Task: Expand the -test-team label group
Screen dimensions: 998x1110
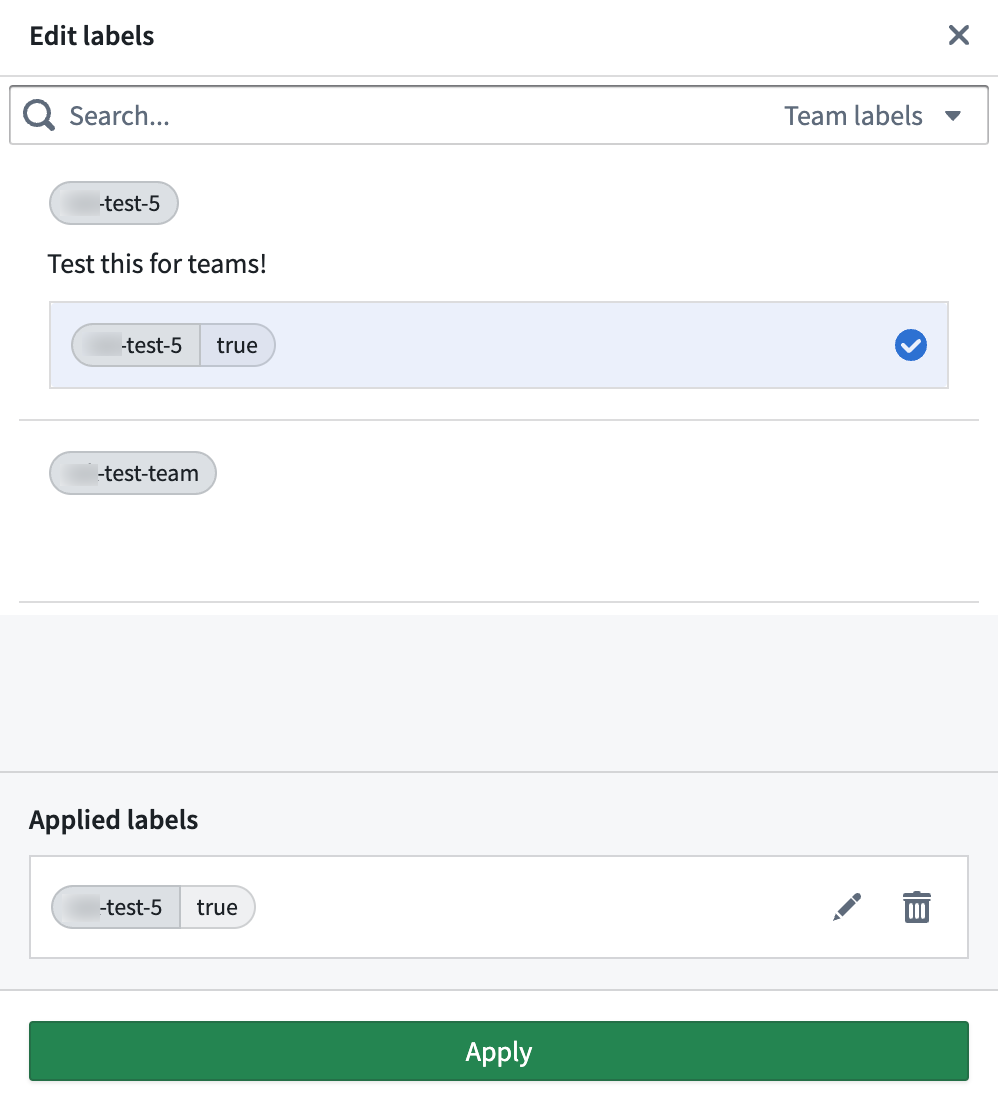Action: click(x=133, y=473)
